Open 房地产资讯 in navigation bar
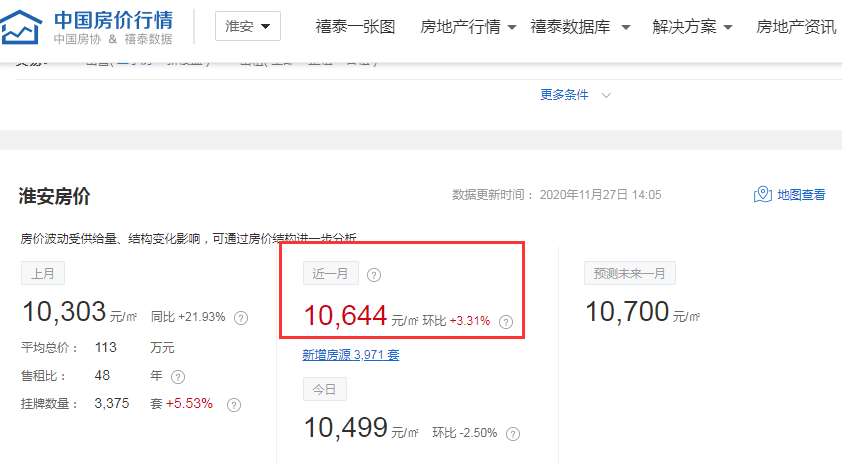Viewport: 842px width, 464px height. pos(796,26)
